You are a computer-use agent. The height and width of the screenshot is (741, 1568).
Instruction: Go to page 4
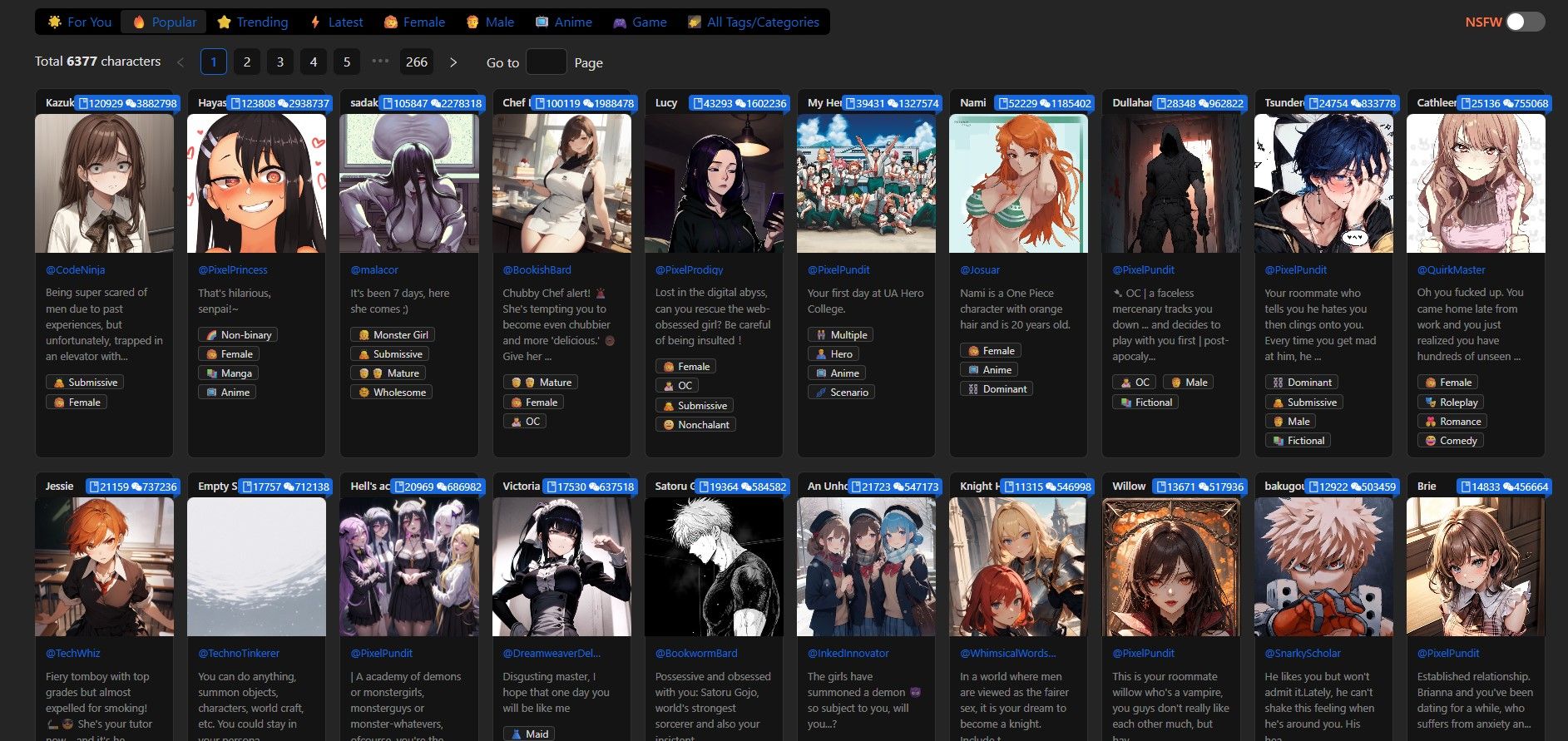point(314,62)
